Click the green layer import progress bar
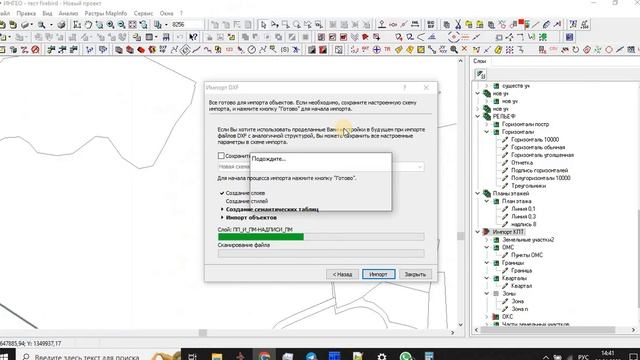The height and width of the screenshot is (360, 640). [x=321, y=237]
